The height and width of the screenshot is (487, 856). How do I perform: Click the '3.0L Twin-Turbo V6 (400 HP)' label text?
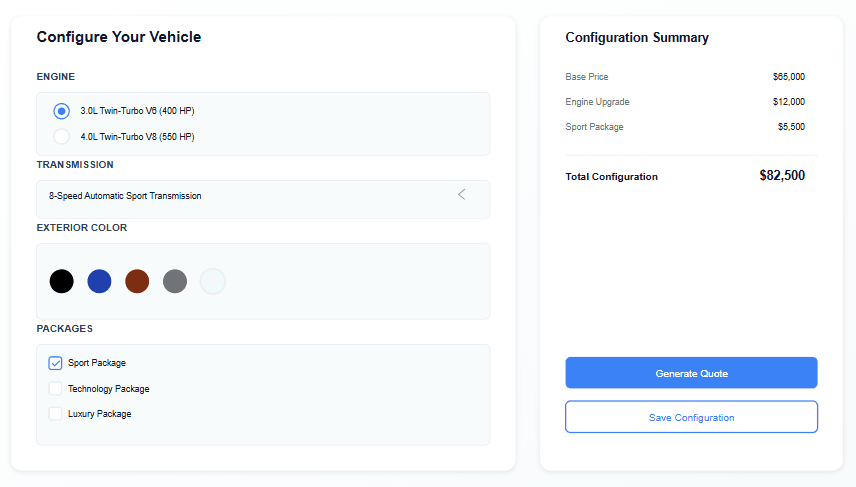(137, 111)
